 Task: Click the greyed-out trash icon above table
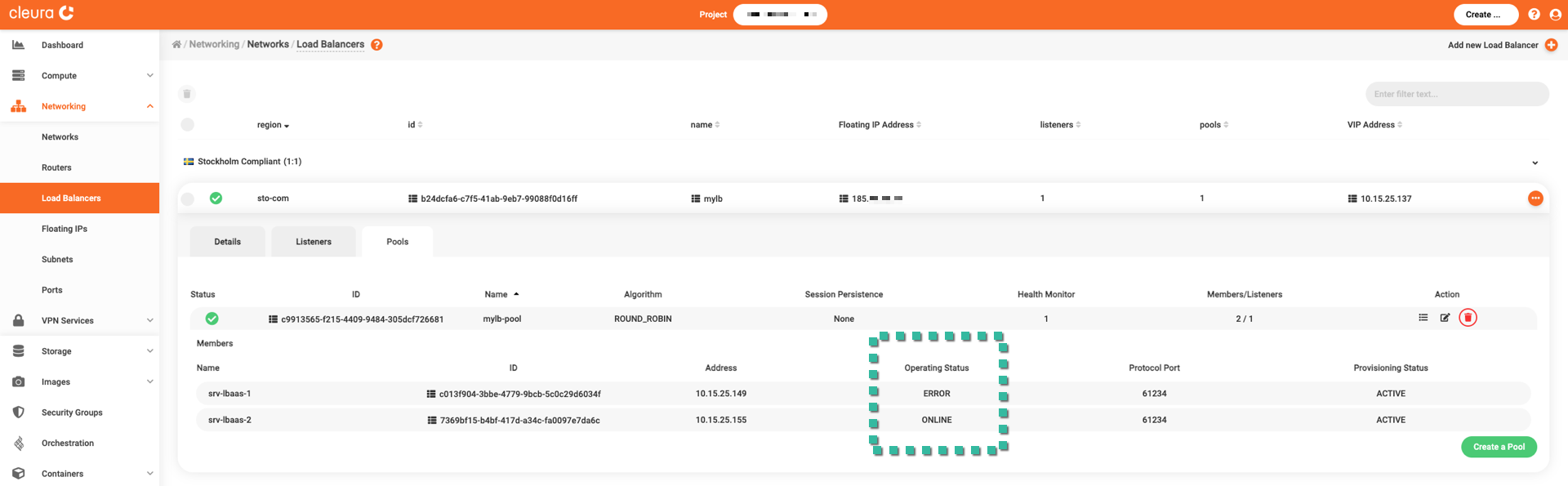pyautogui.click(x=187, y=94)
